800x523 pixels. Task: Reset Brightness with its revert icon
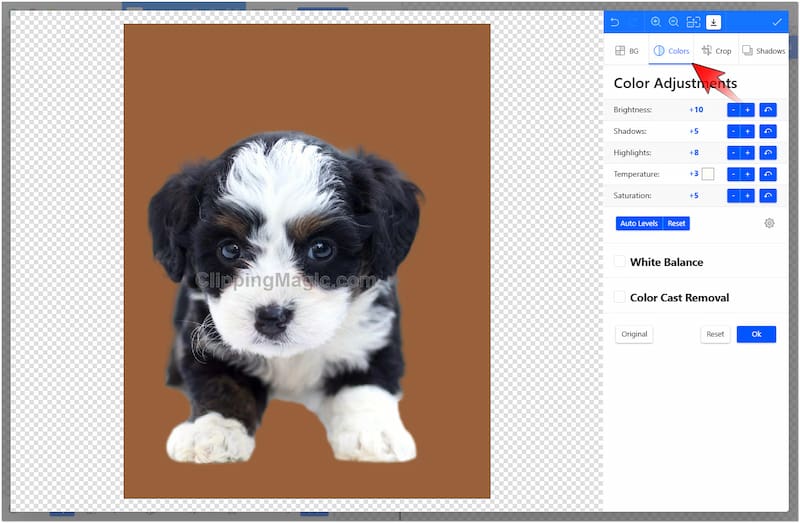[768, 110]
